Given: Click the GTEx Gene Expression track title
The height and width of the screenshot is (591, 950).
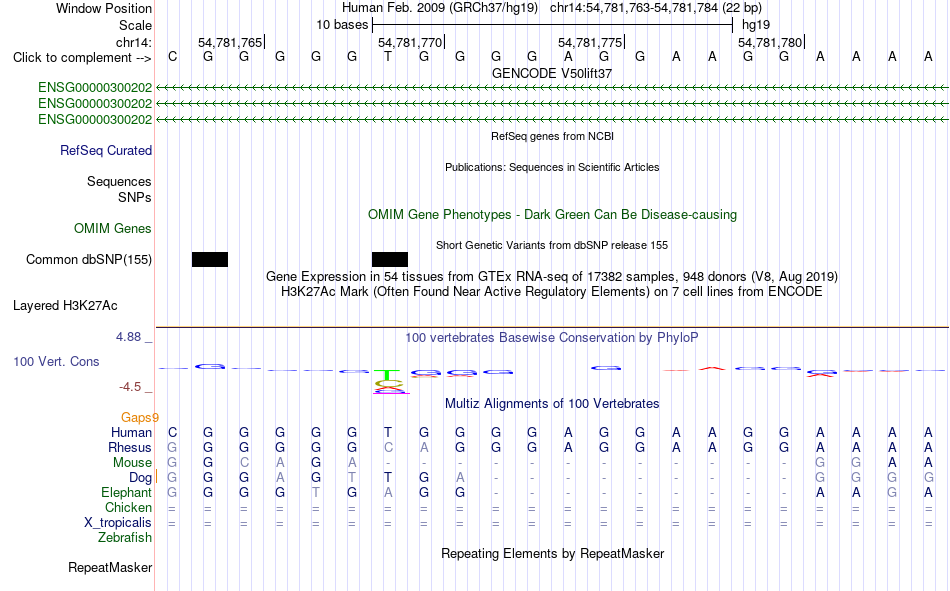Looking at the screenshot, I should (552, 276).
